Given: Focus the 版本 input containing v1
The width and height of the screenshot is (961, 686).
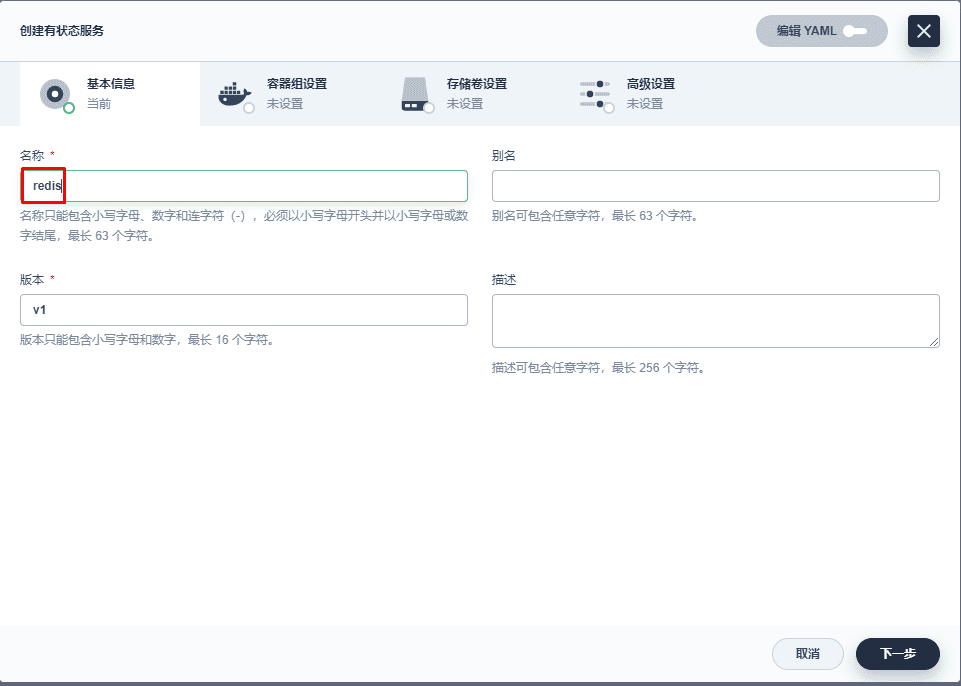Looking at the screenshot, I should pos(244,310).
